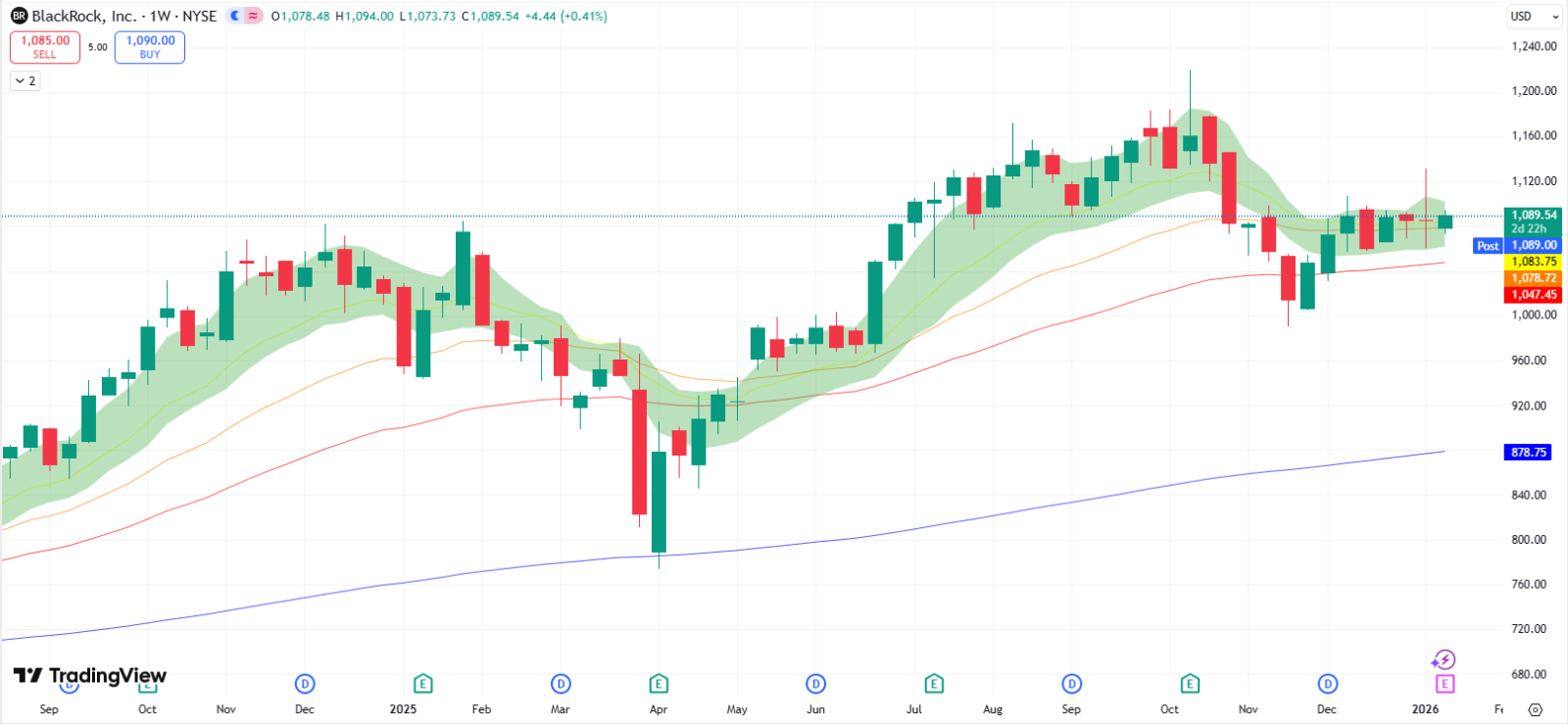The image size is (1568, 725).
Task: Click the pink approximate-sign data status icon
Action: click(x=253, y=16)
